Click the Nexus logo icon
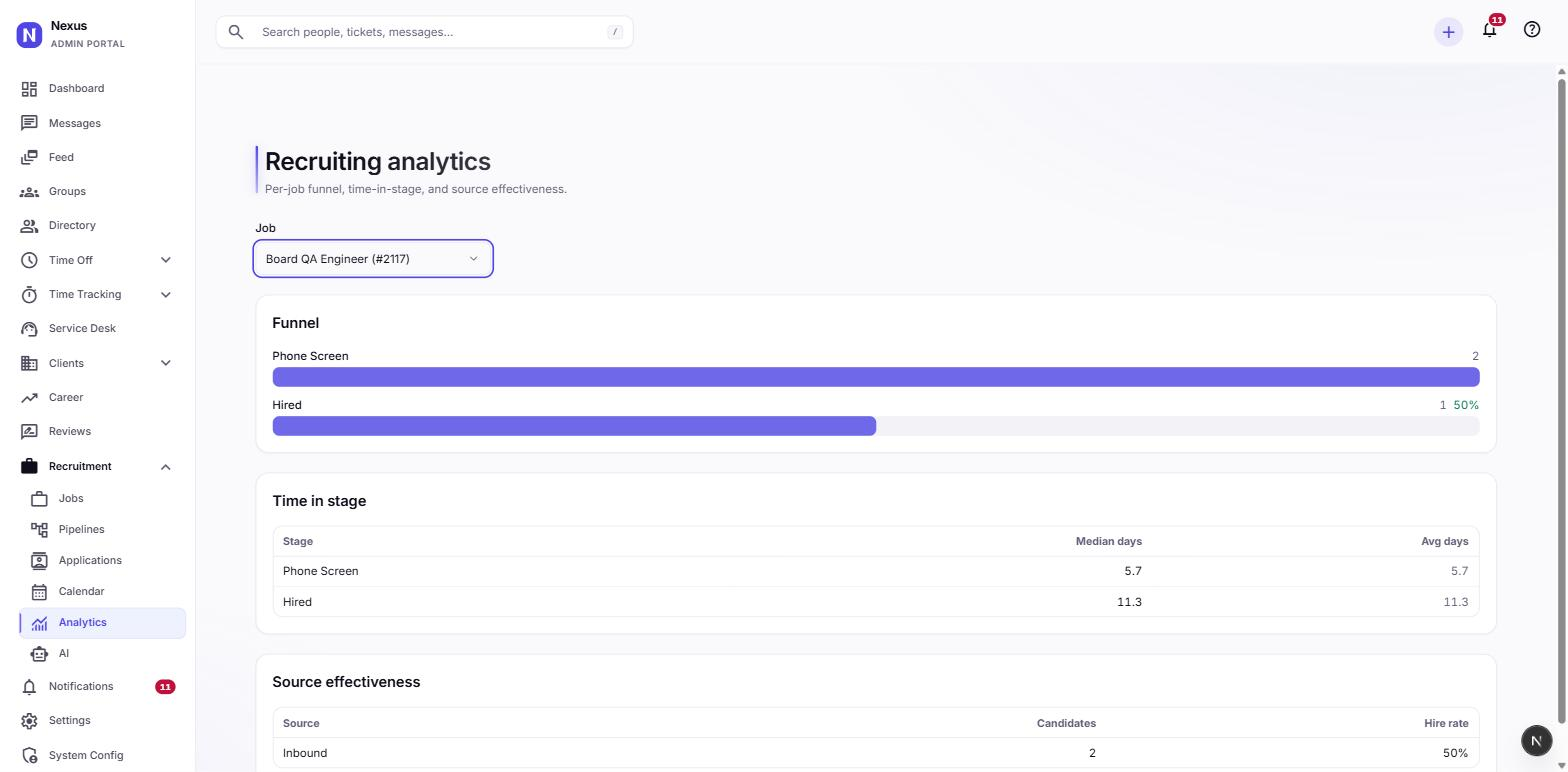Screen dimensions: 1568x772 [x=29, y=35]
